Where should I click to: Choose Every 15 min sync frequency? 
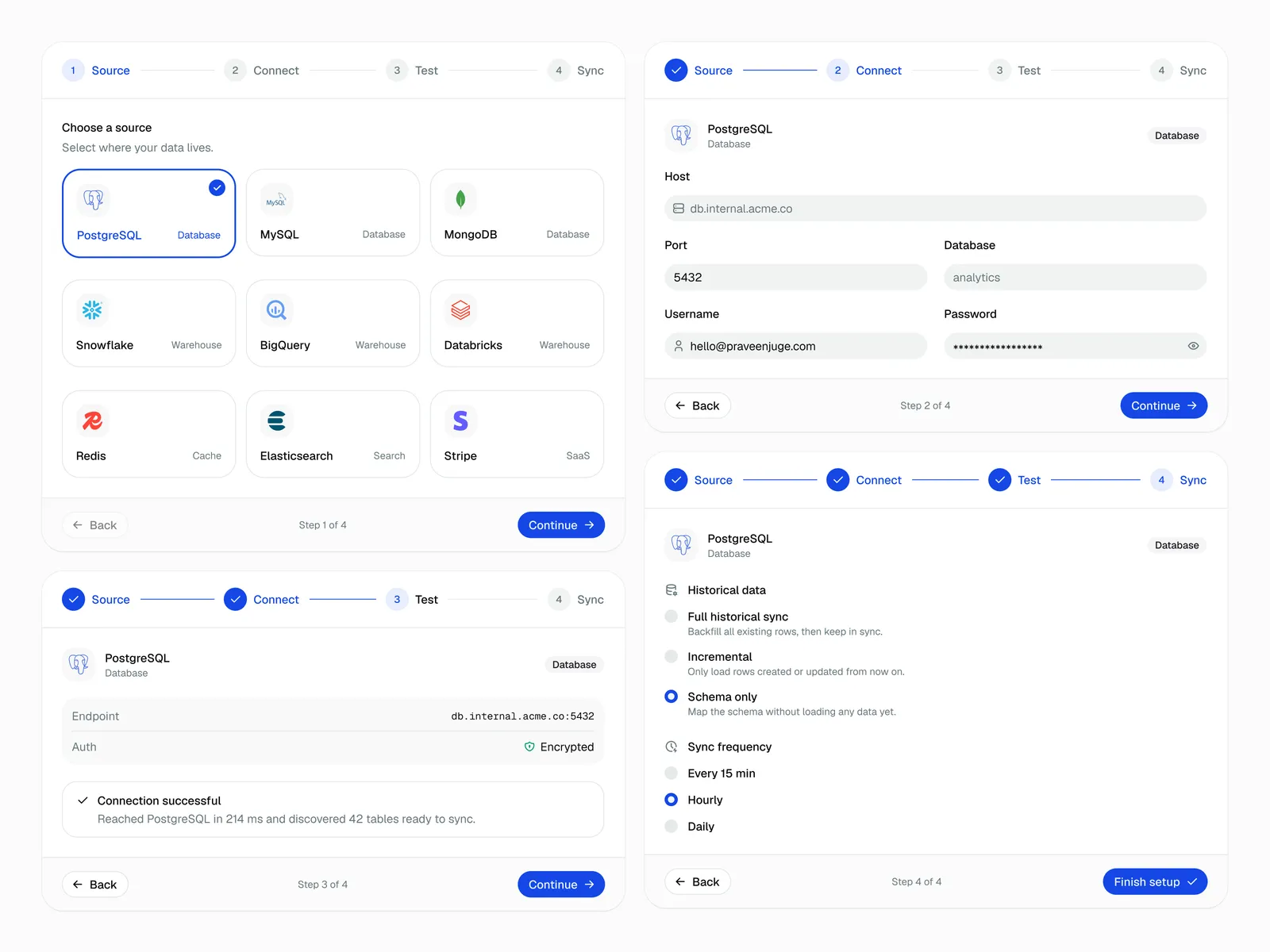coord(672,773)
